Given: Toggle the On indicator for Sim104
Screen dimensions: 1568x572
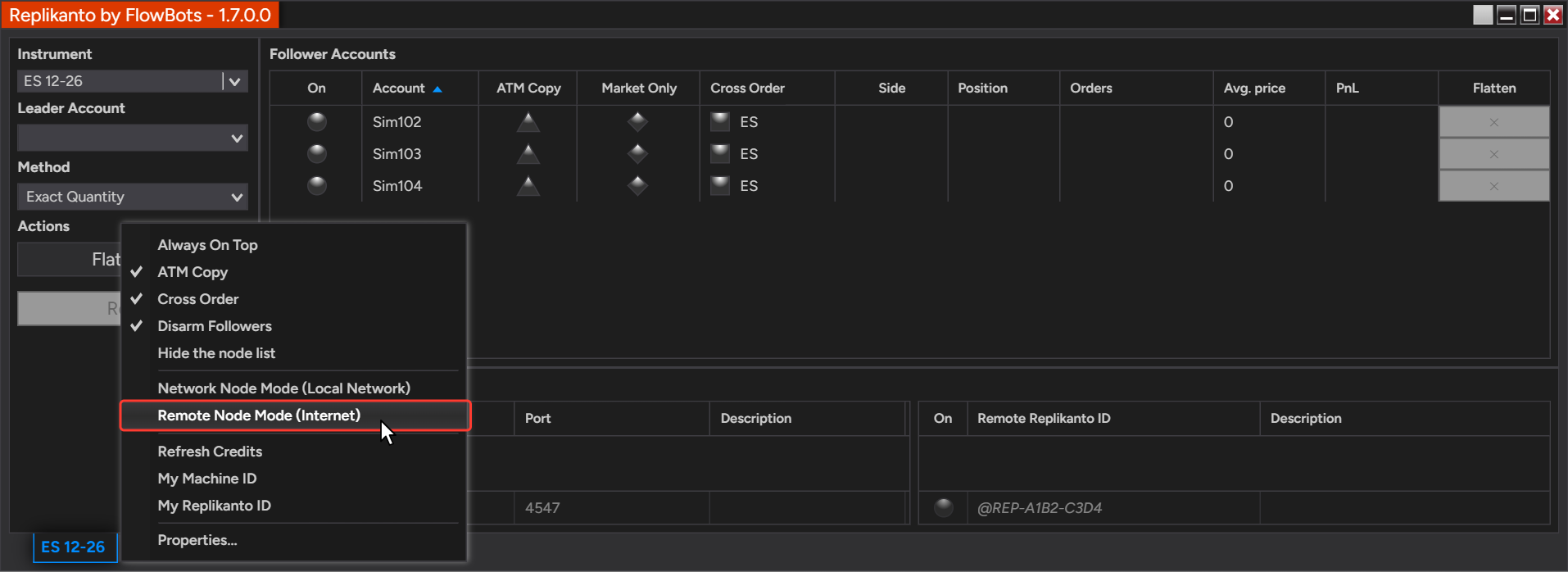Looking at the screenshot, I should 316,186.
